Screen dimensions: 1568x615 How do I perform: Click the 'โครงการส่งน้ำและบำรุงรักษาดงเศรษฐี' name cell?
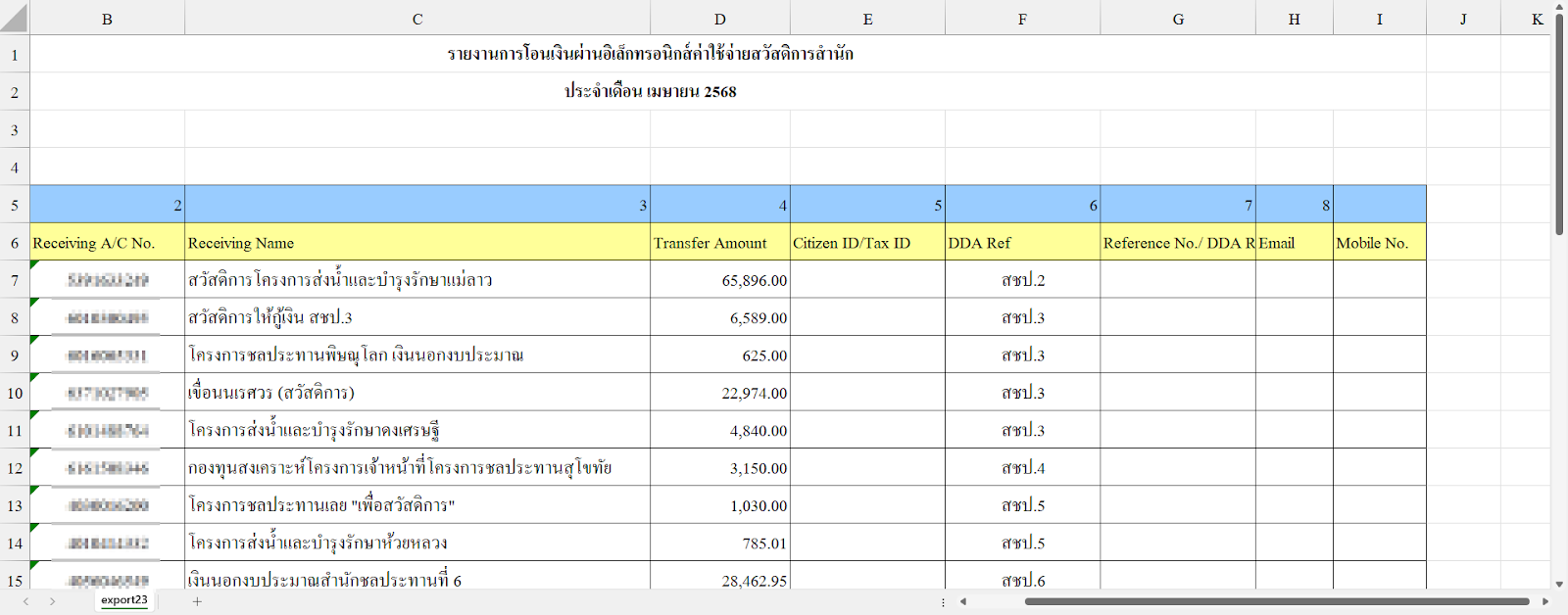pyautogui.click(x=417, y=430)
